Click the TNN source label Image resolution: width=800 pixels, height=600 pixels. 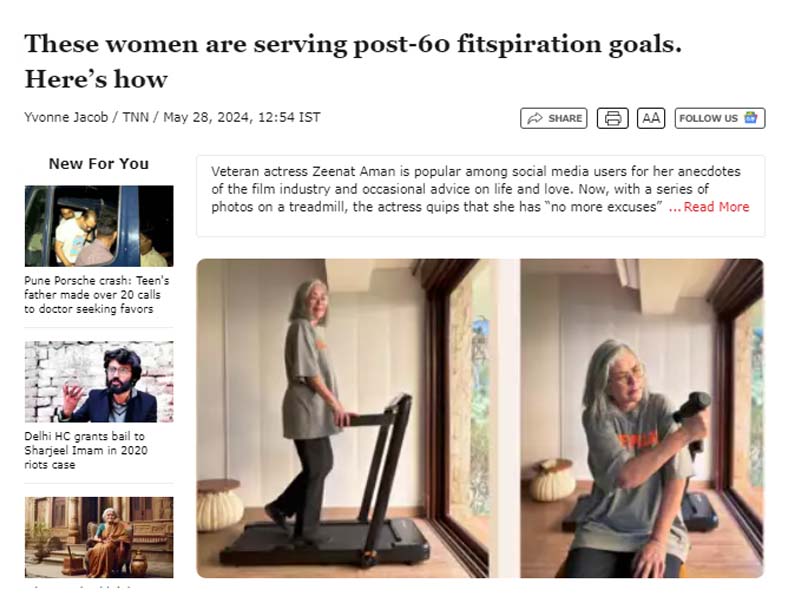pos(136,117)
